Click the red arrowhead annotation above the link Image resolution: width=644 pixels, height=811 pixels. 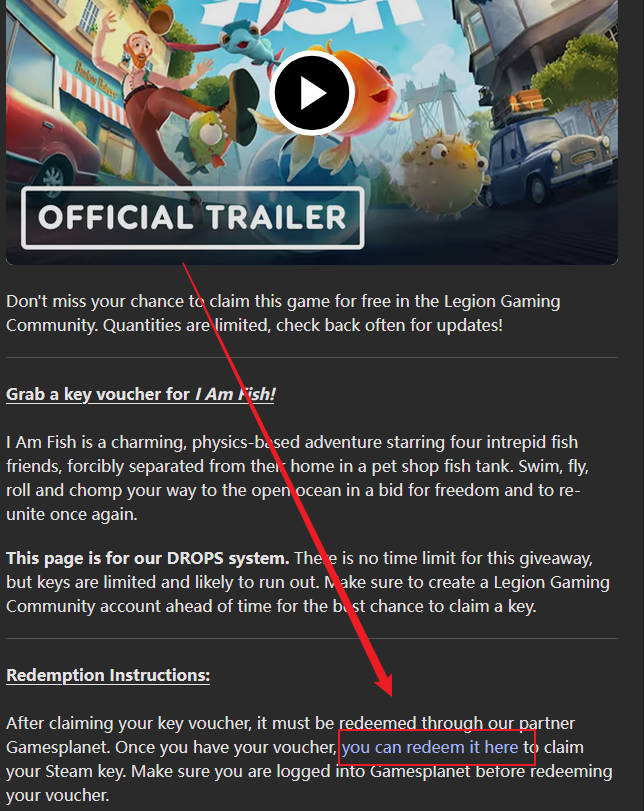(384, 685)
